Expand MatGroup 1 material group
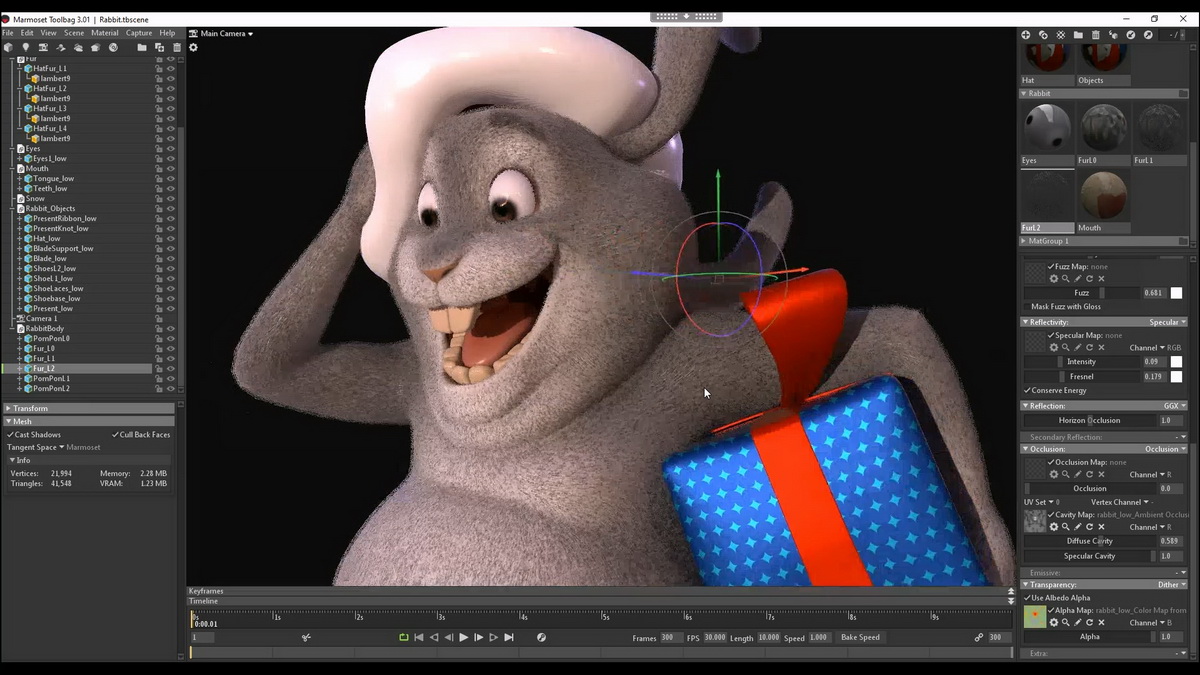 [1105, 241]
